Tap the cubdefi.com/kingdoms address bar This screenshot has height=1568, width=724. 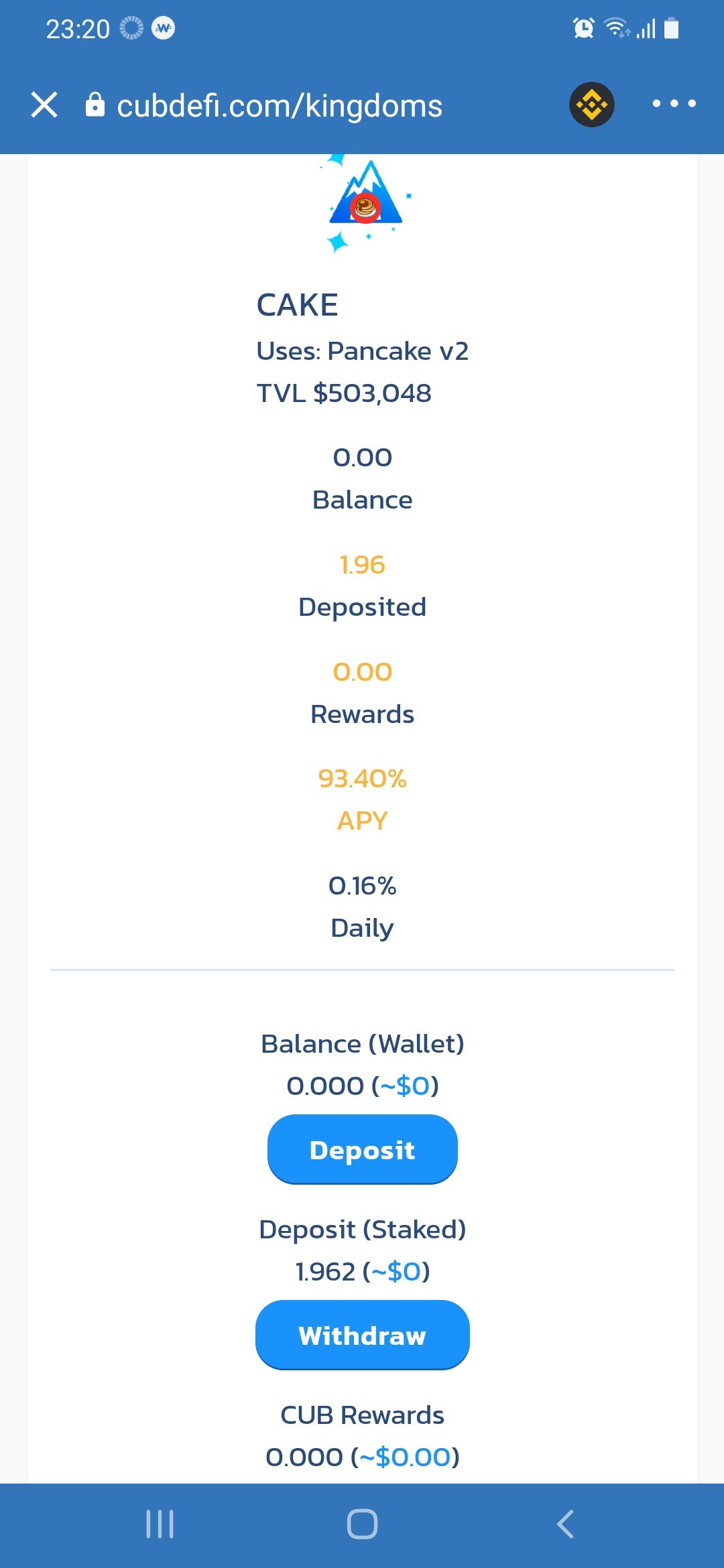(x=280, y=106)
